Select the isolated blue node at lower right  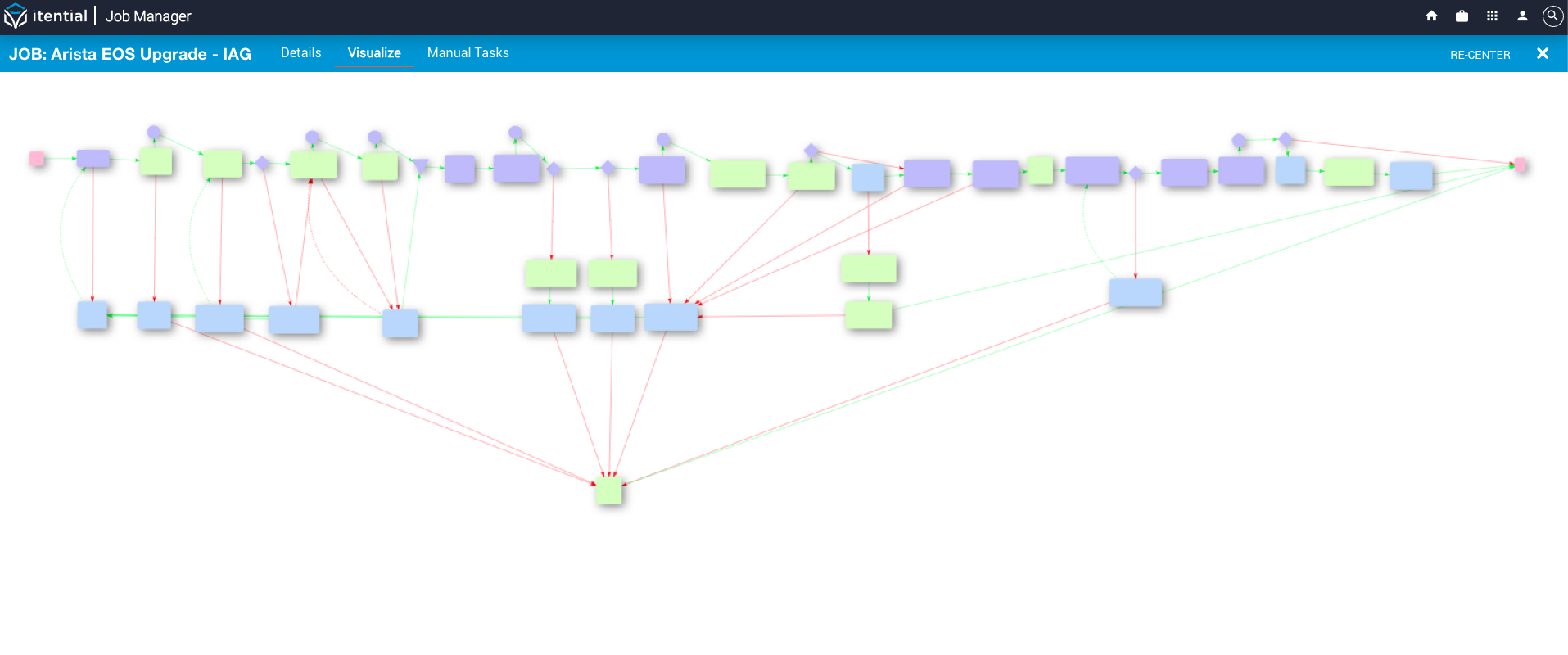[x=1135, y=292]
